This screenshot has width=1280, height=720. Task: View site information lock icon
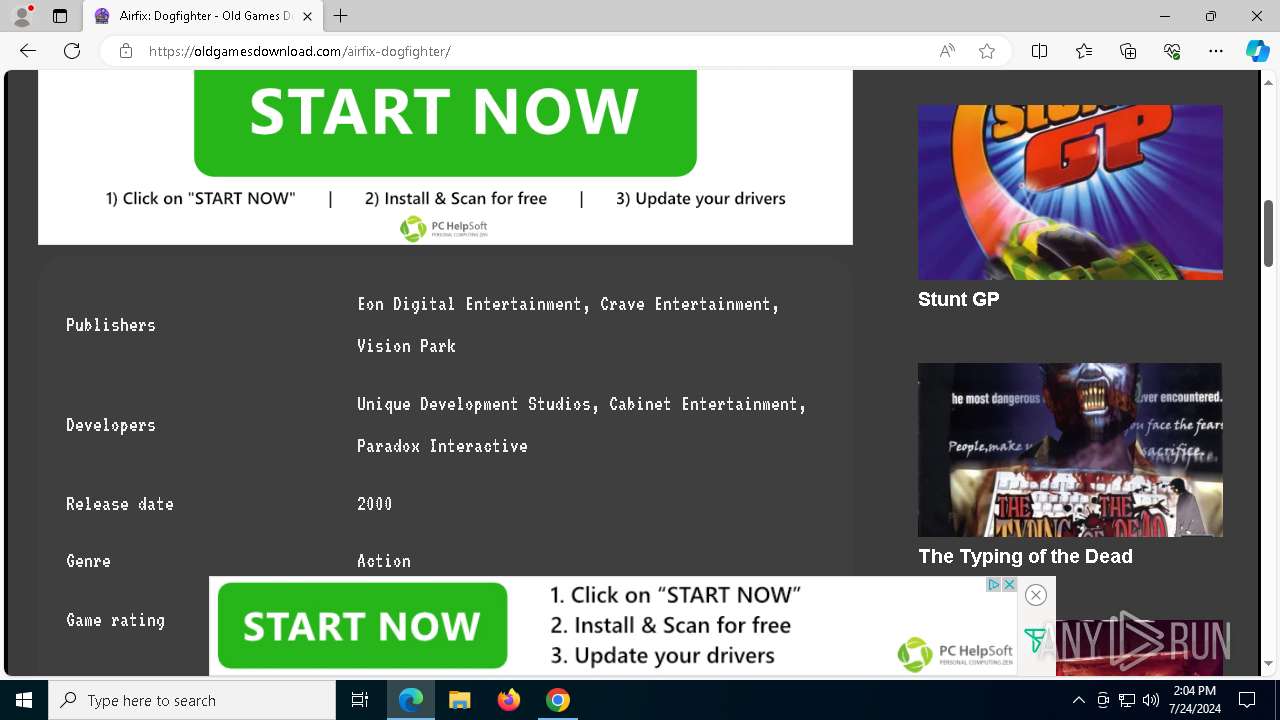click(x=125, y=51)
